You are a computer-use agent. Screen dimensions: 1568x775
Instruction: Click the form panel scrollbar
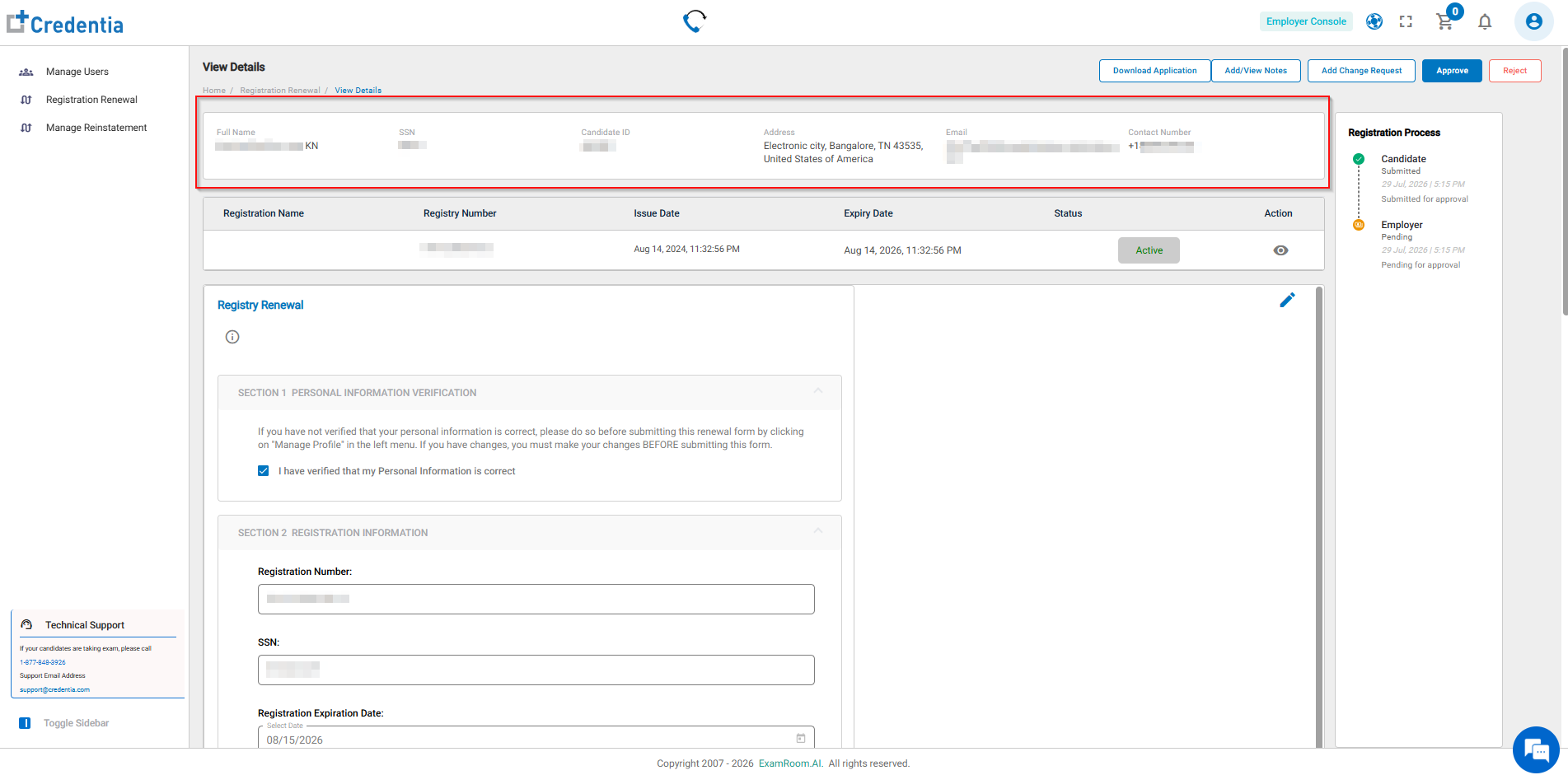(x=1319, y=516)
